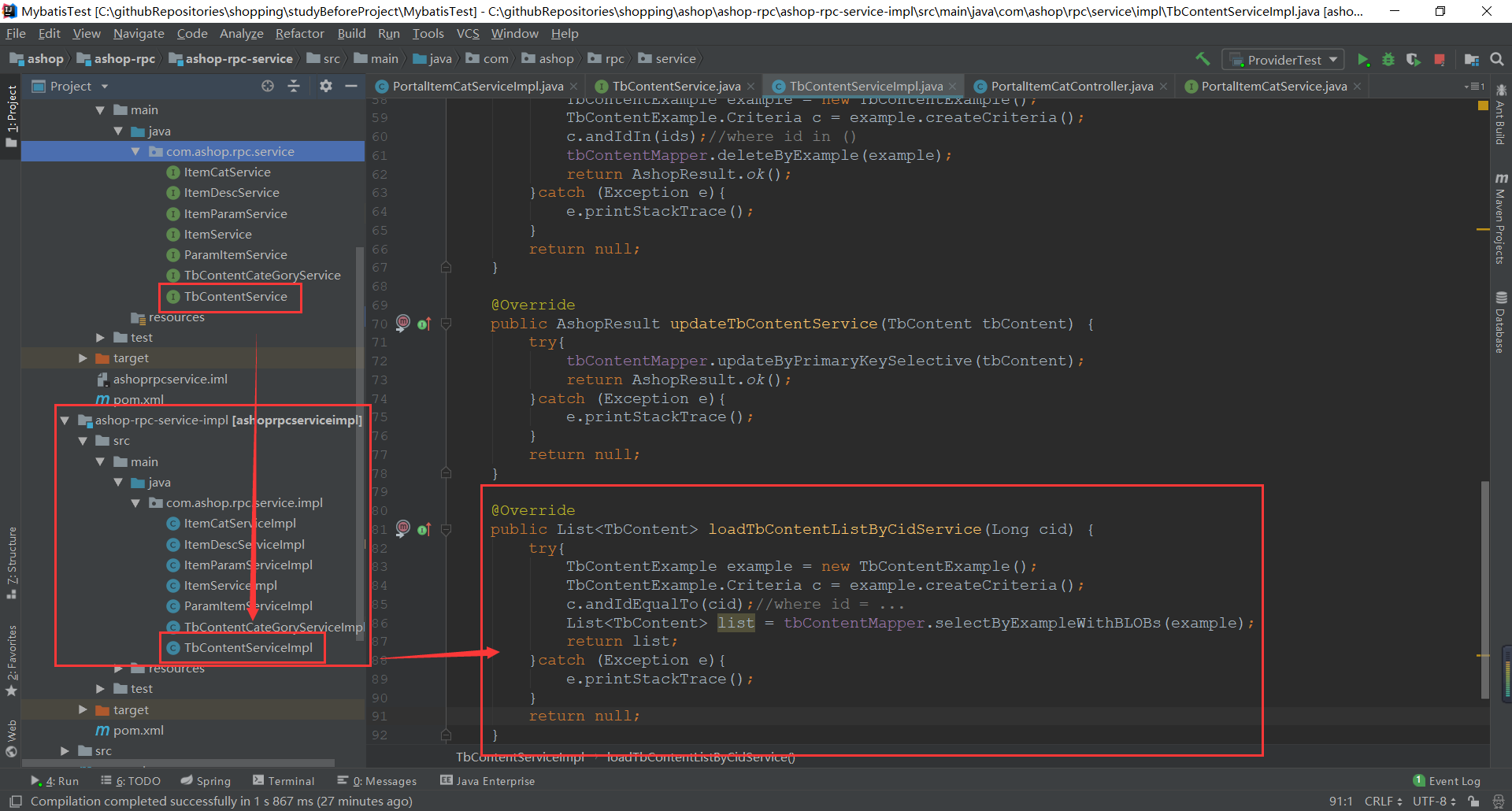This screenshot has width=1512, height=811.
Task: Open the Java Enterprise tool window
Action: tap(487, 781)
